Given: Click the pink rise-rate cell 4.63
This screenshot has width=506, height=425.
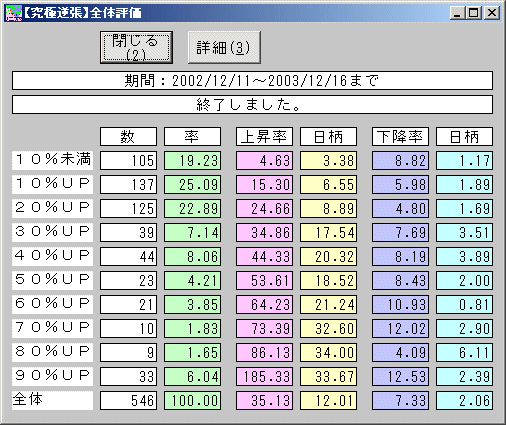Looking at the screenshot, I should pos(264,160).
